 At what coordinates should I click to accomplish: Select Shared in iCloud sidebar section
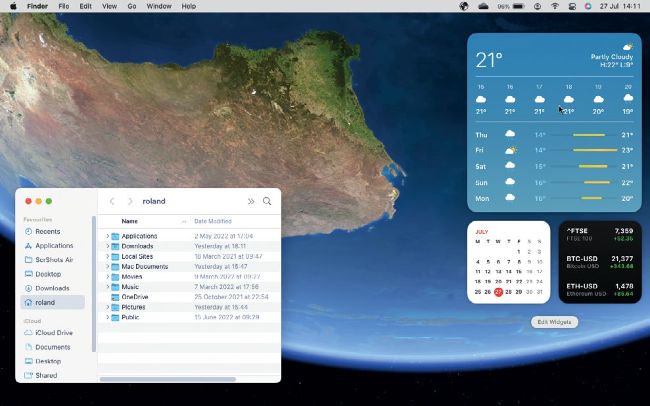pos(46,375)
